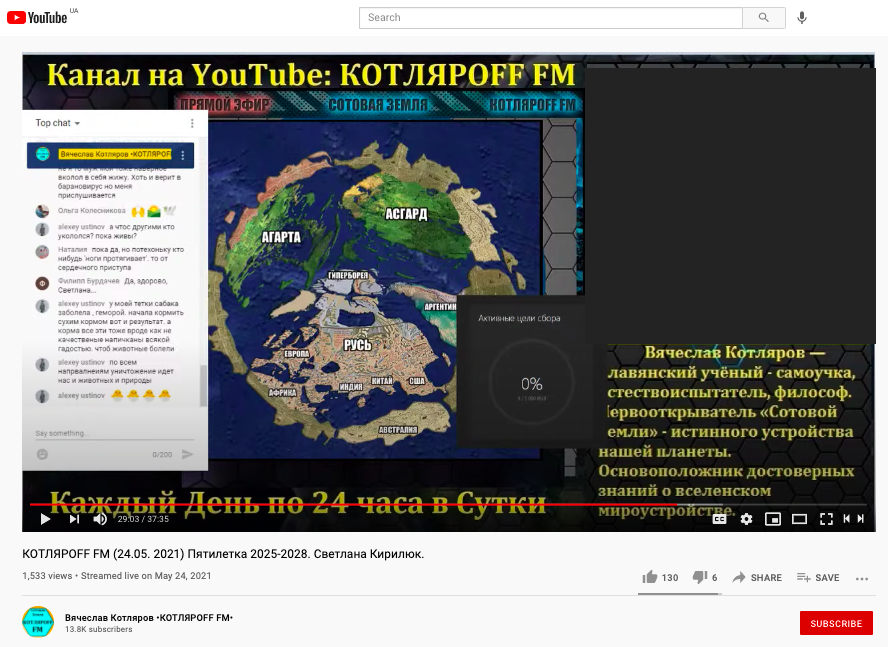888x647 pixels.
Task: Click the 29:03 / 37:35 time display
Action: click(143, 519)
